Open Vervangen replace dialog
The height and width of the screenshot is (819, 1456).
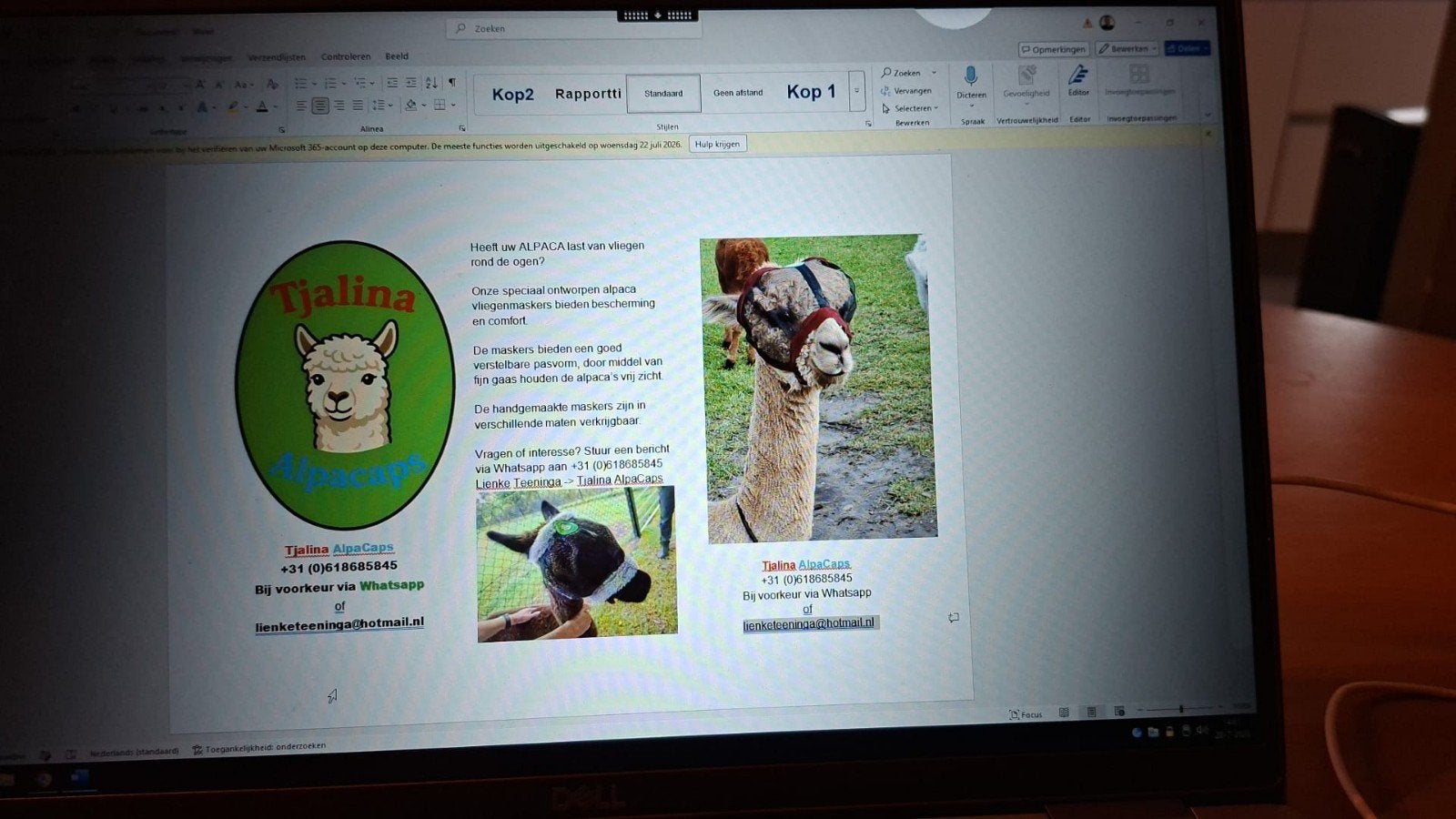pyautogui.click(x=906, y=91)
